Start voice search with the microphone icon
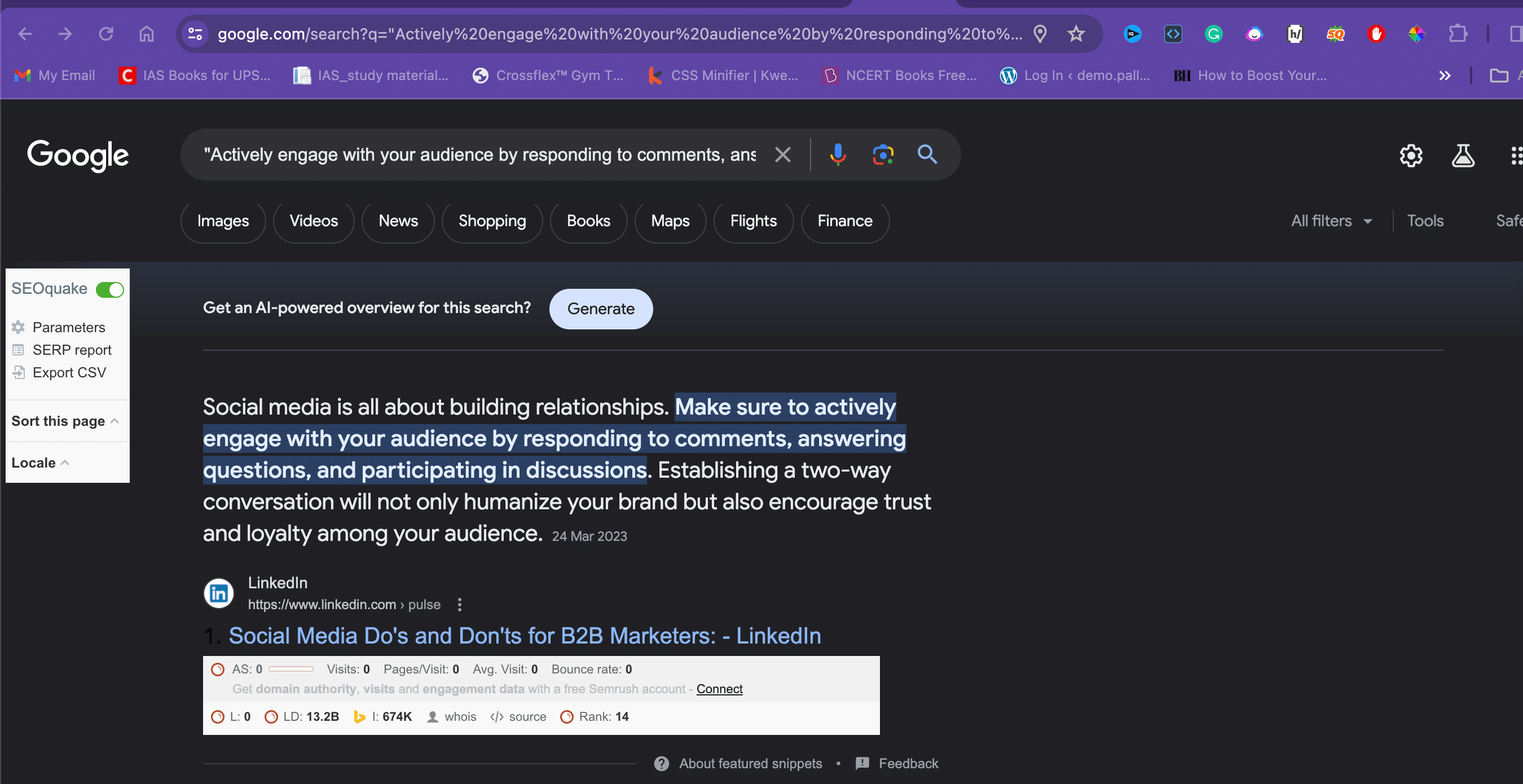Screen dimensions: 1523x784 [838, 155]
